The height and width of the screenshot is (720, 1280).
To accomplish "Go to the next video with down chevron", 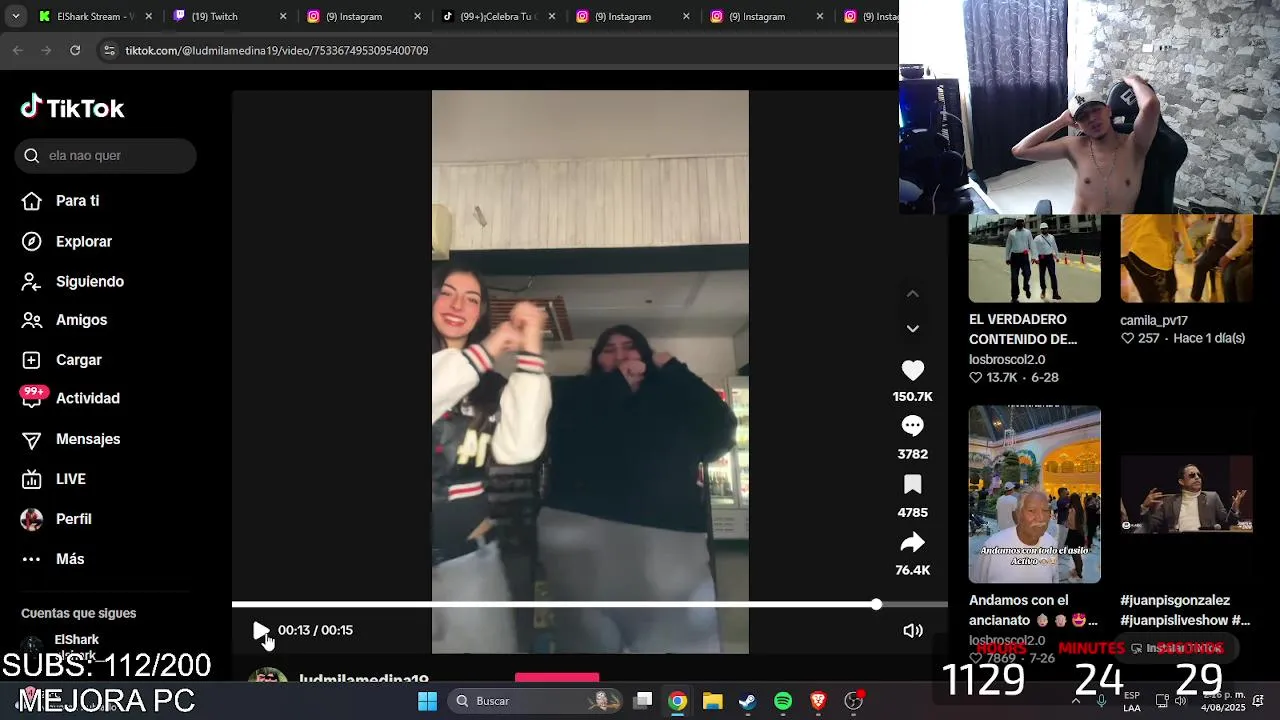I will tap(913, 328).
